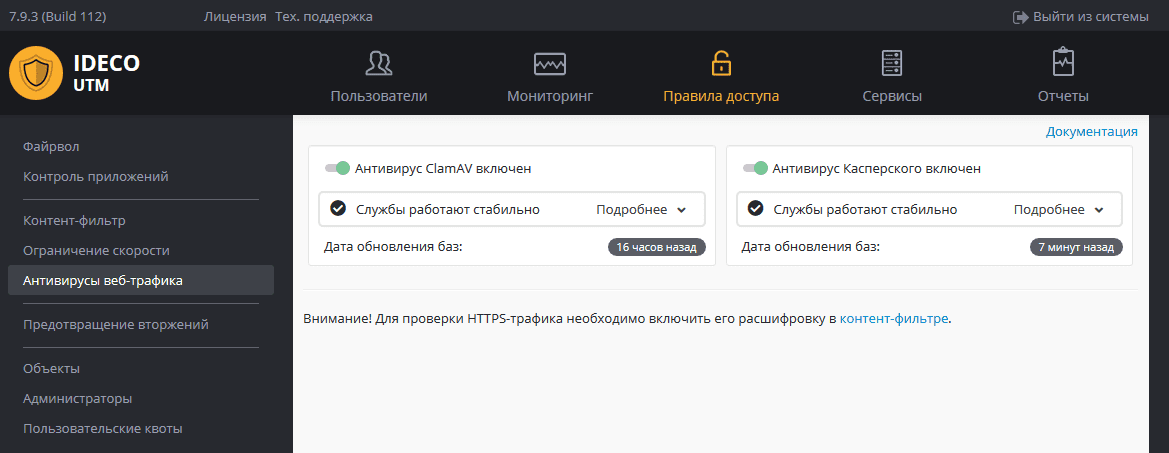Click the ClamAV services status checkmark icon

(x=338, y=209)
